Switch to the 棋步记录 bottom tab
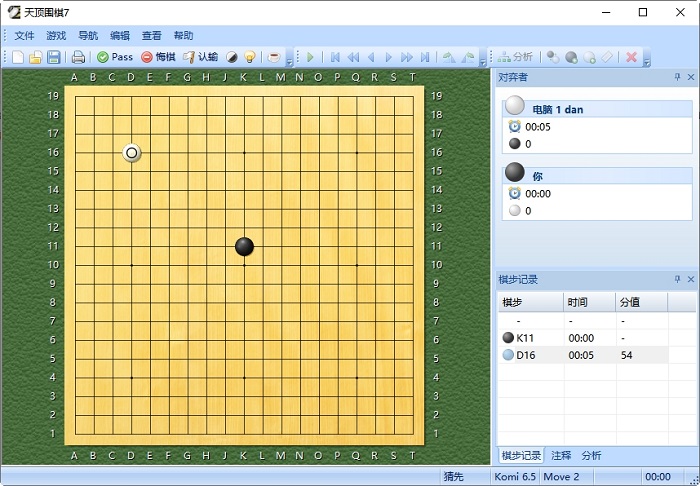 pos(521,456)
